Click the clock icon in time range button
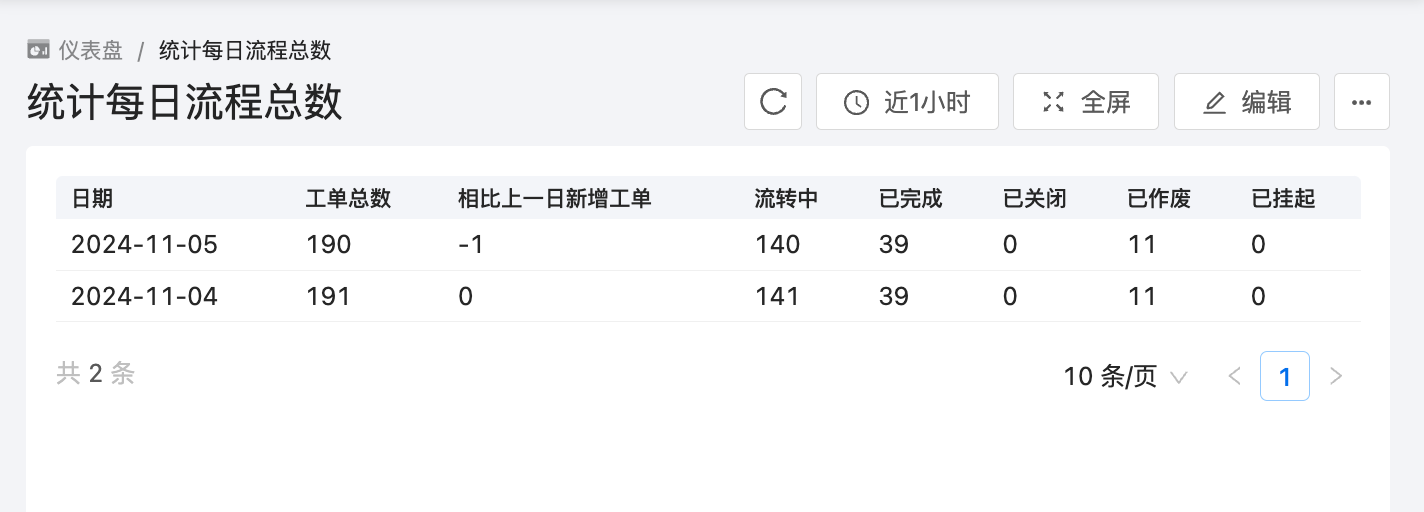The image size is (1424, 512). (856, 102)
